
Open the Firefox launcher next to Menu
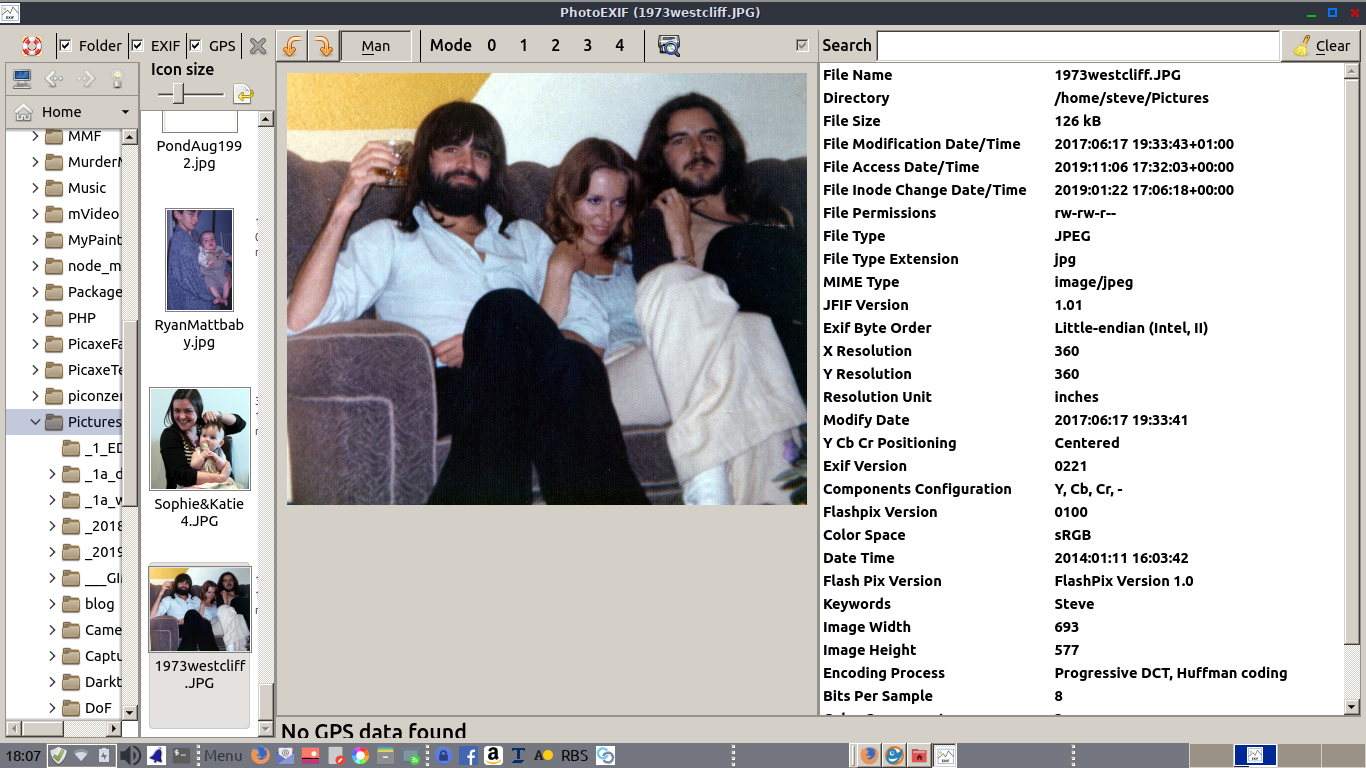pyautogui.click(x=260, y=756)
